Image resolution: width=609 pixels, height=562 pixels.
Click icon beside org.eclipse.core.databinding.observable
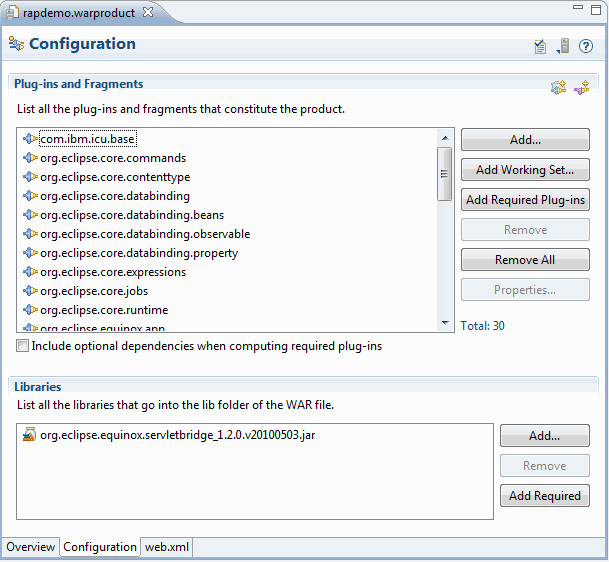30,234
